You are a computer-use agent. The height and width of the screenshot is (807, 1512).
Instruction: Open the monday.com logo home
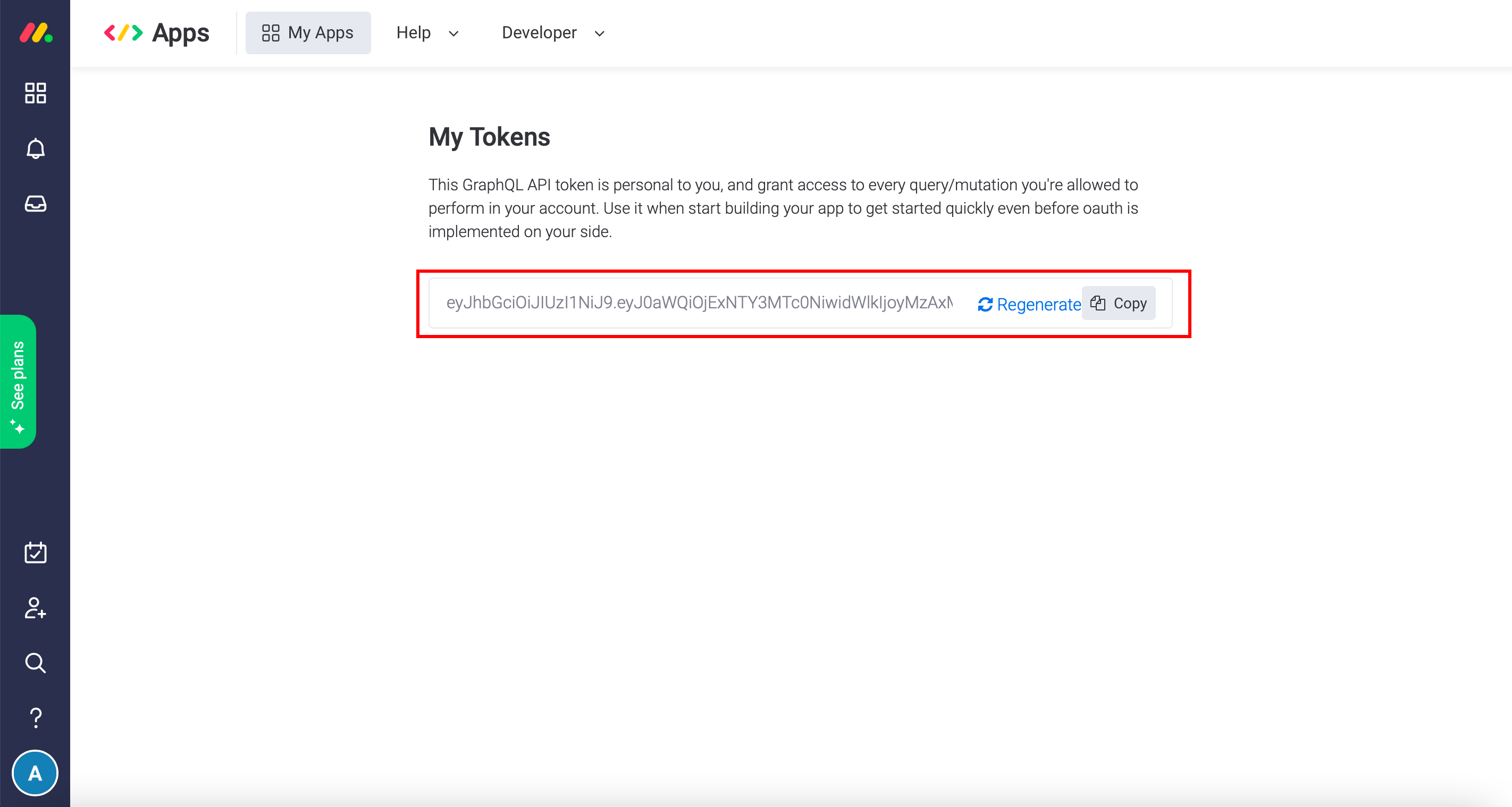[x=36, y=32]
